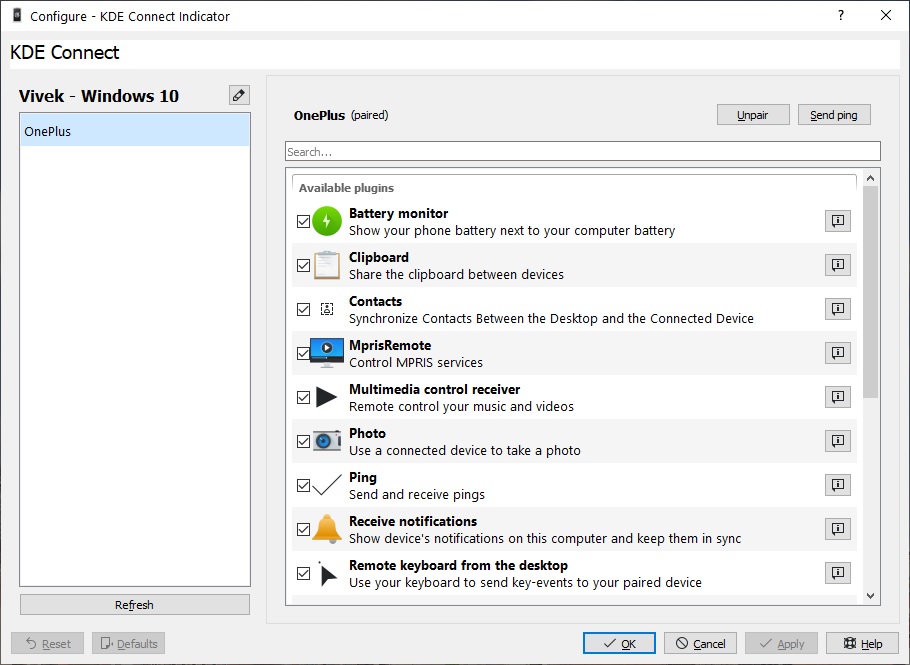Click the Remote keyboard cursor icon
This screenshot has height=665, width=910.
[x=327, y=573]
